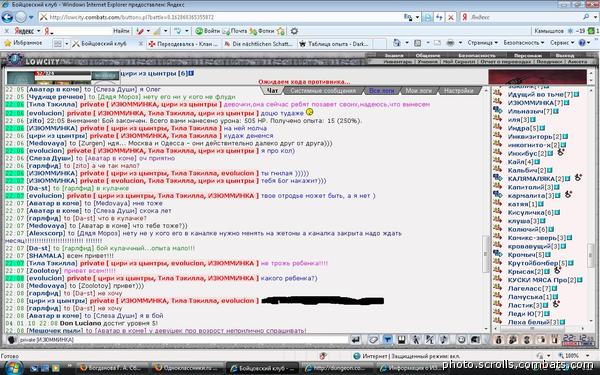Click the Quick Tabs grid icon

click(x=57, y=44)
